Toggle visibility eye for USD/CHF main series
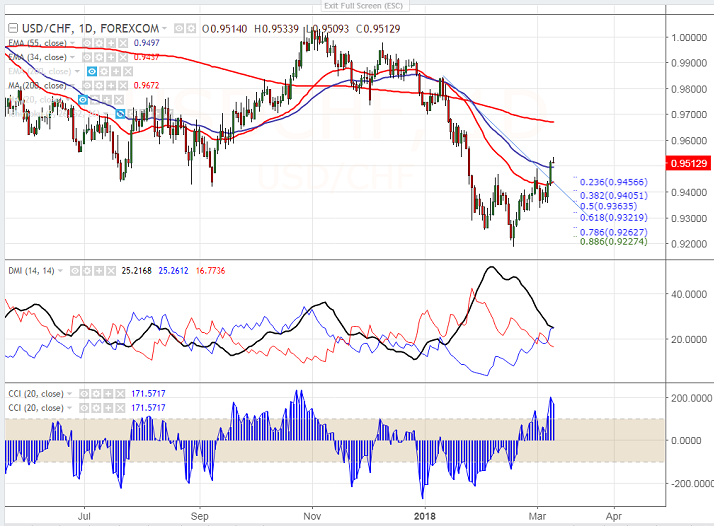The height and width of the screenshot is (526, 714). [x=179, y=29]
